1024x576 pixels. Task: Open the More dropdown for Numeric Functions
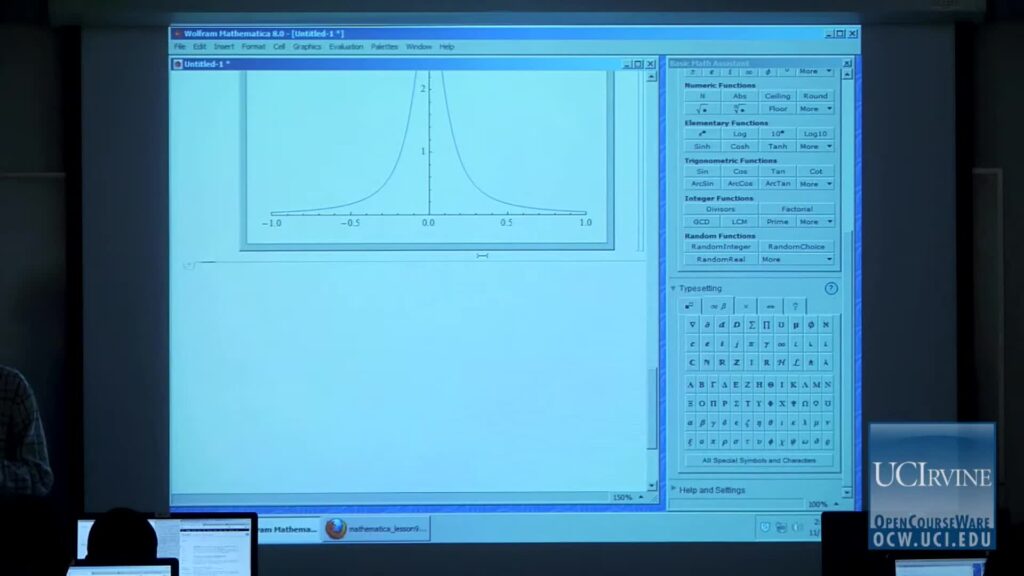(x=815, y=109)
